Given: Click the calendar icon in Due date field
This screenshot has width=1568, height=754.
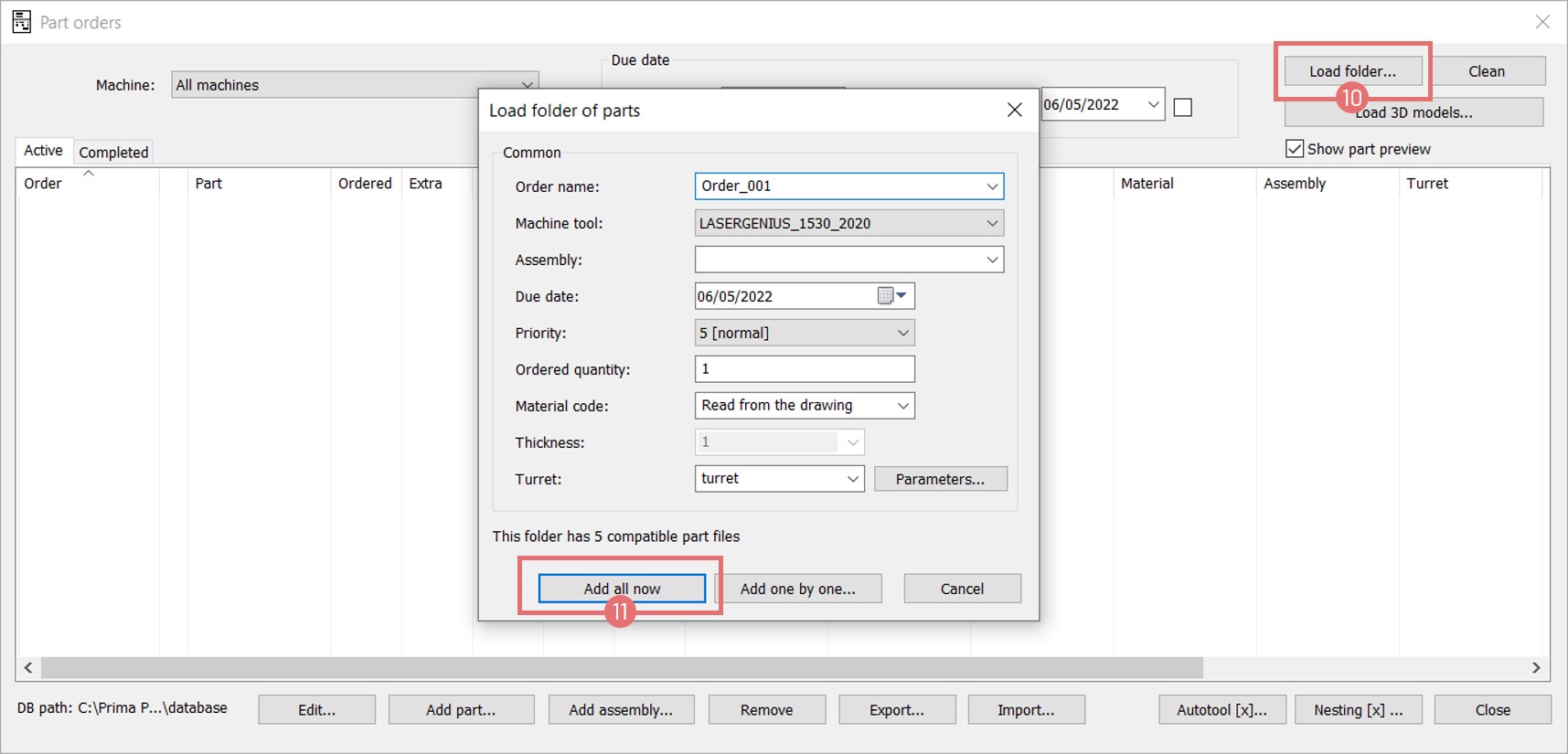Looking at the screenshot, I should [x=885, y=295].
